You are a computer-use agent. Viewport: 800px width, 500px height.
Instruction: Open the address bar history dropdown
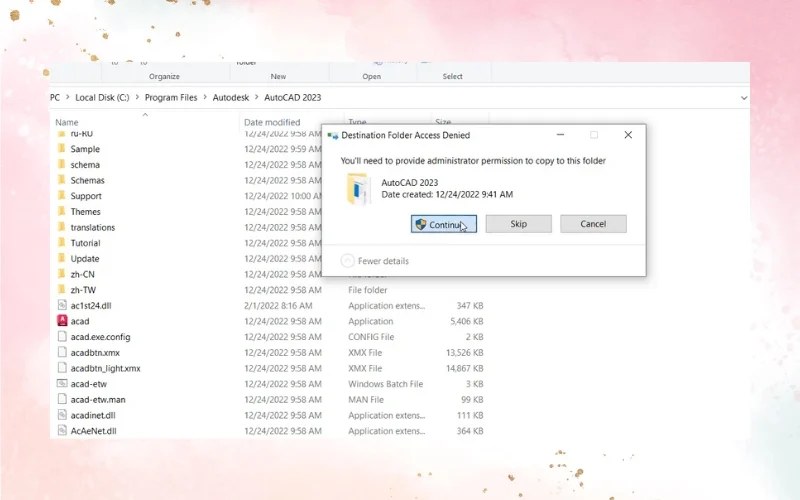(x=743, y=98)
